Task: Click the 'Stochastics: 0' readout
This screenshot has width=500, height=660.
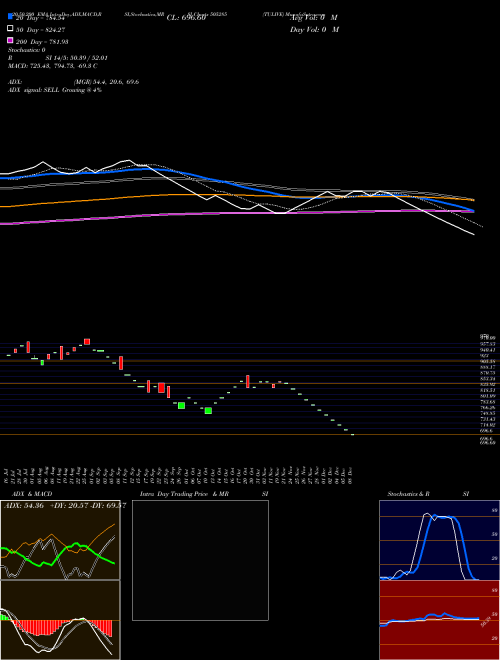Action: point(27,50)
